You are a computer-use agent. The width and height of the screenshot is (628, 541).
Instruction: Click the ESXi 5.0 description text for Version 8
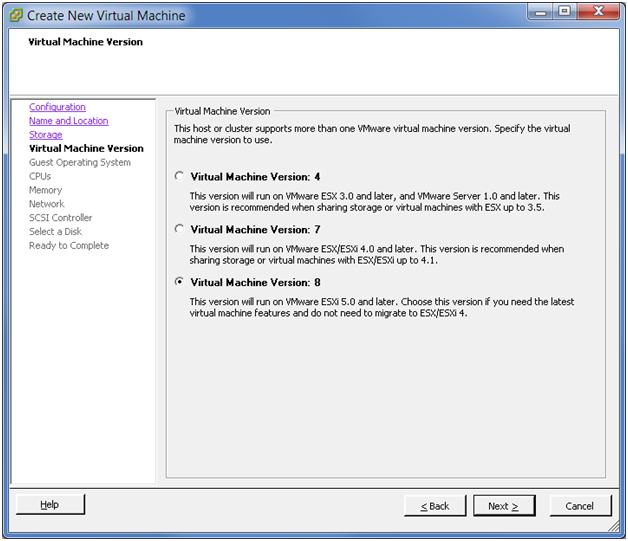[382, 308]
